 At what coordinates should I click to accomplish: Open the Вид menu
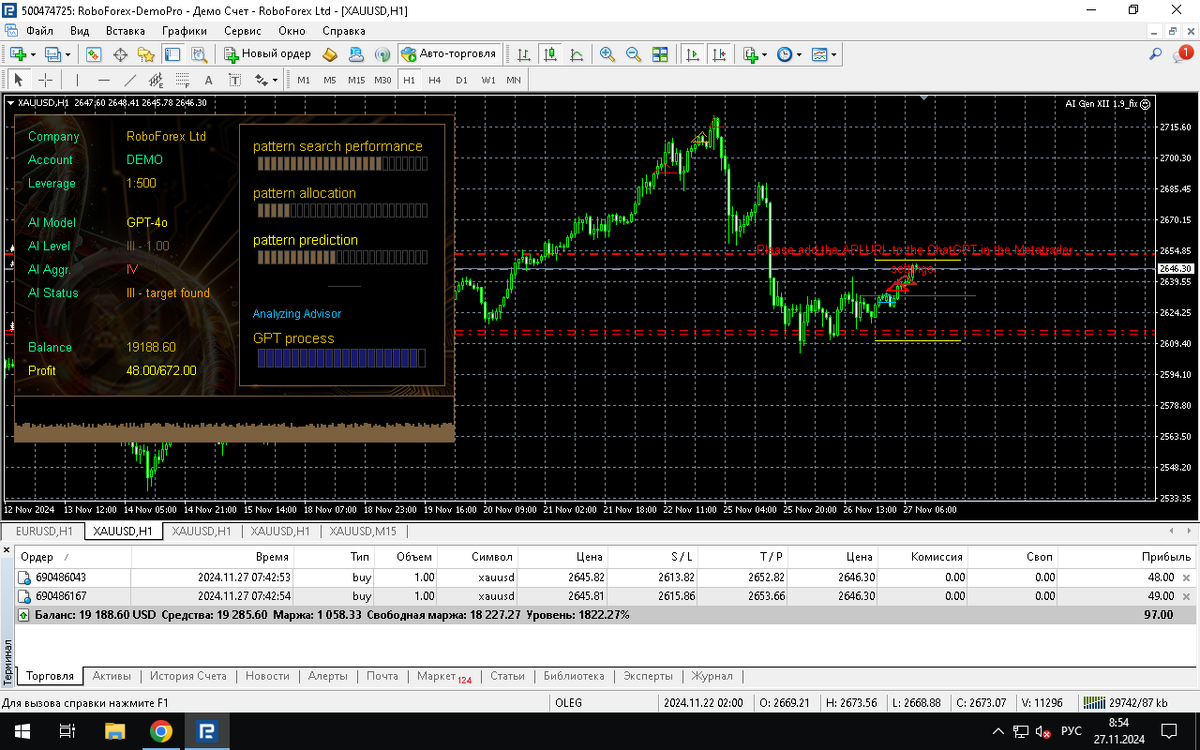pyautogui.click(x=80, y=31)
